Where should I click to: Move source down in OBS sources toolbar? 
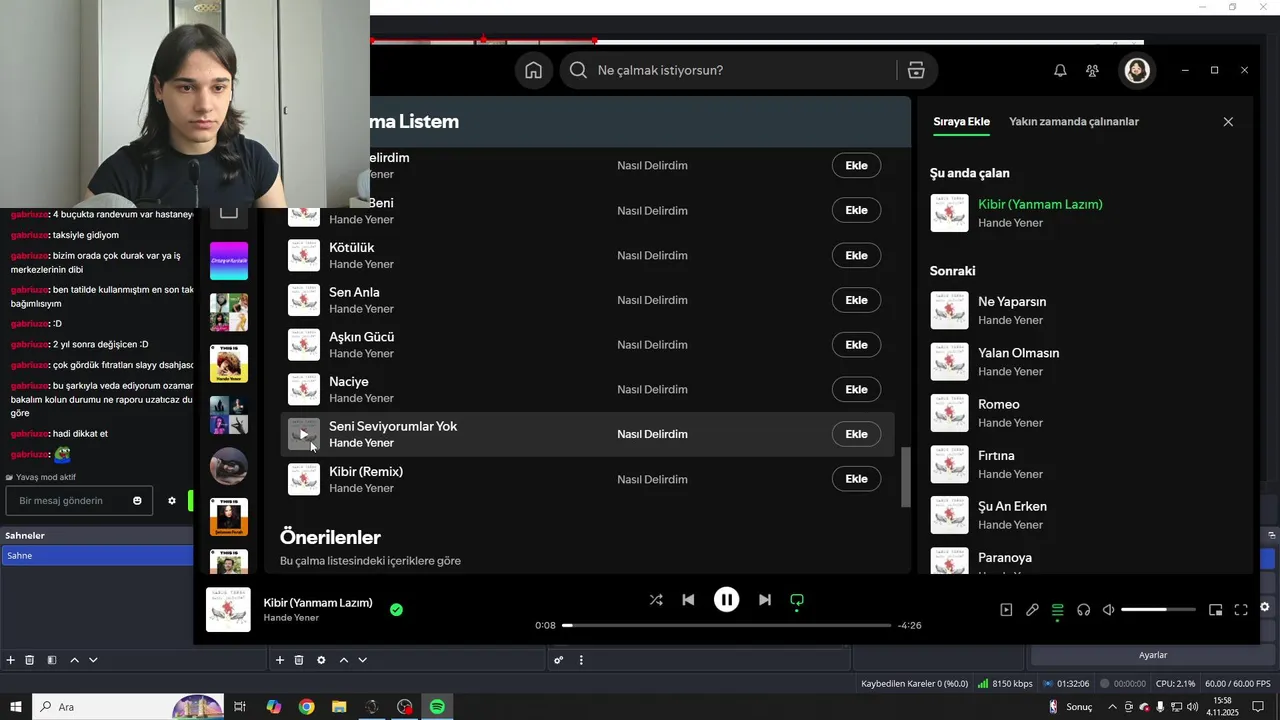[362, 660]
